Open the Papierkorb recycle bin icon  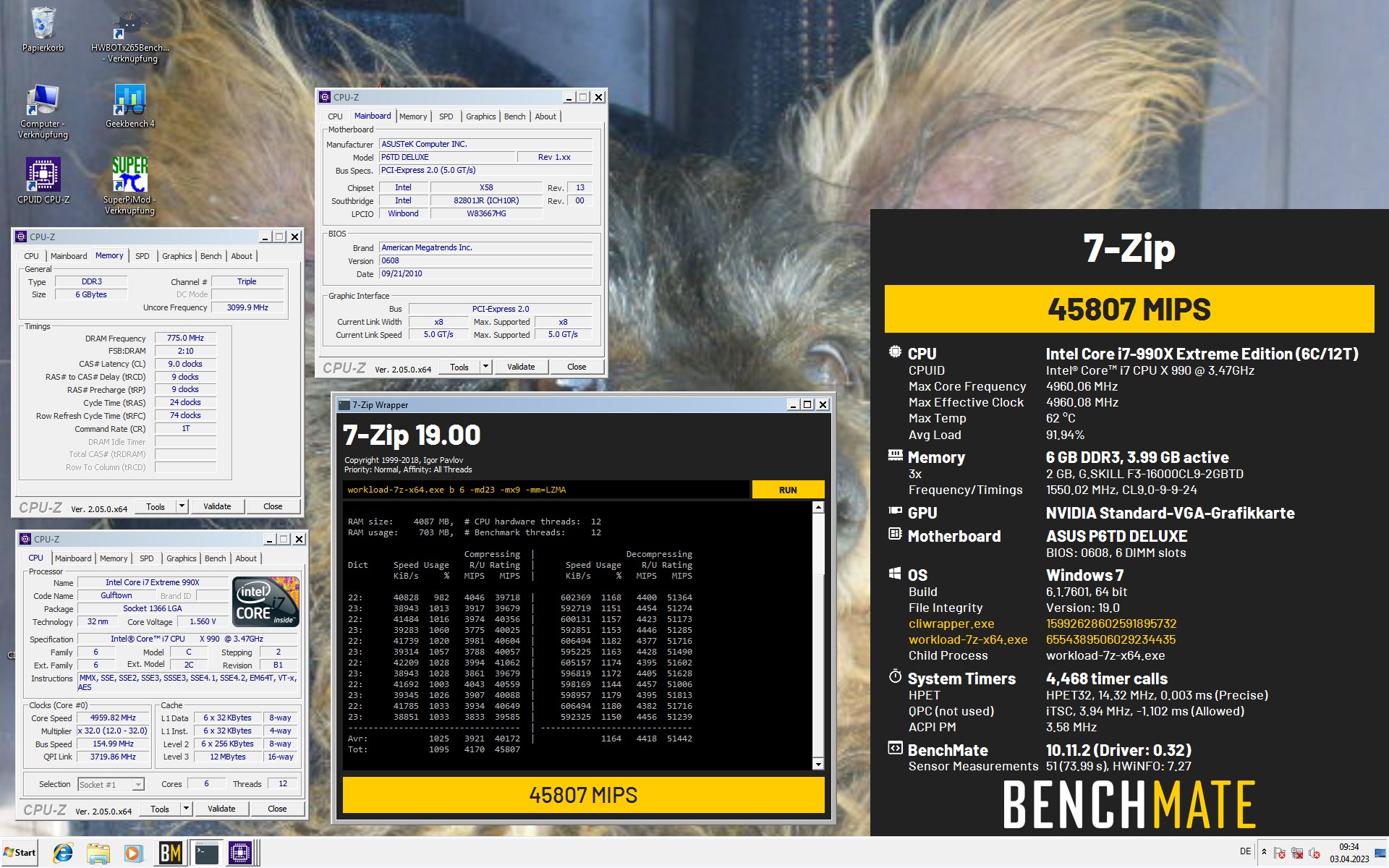pos(43,29)
